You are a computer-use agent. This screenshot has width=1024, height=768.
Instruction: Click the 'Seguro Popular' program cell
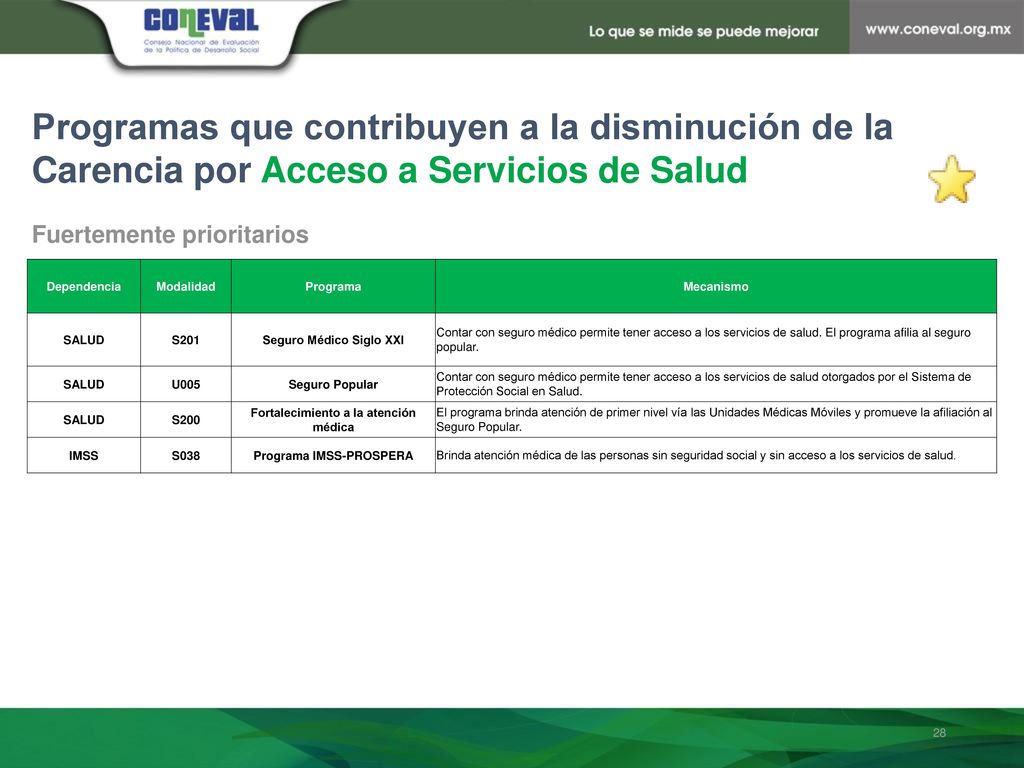click(333, 384)
